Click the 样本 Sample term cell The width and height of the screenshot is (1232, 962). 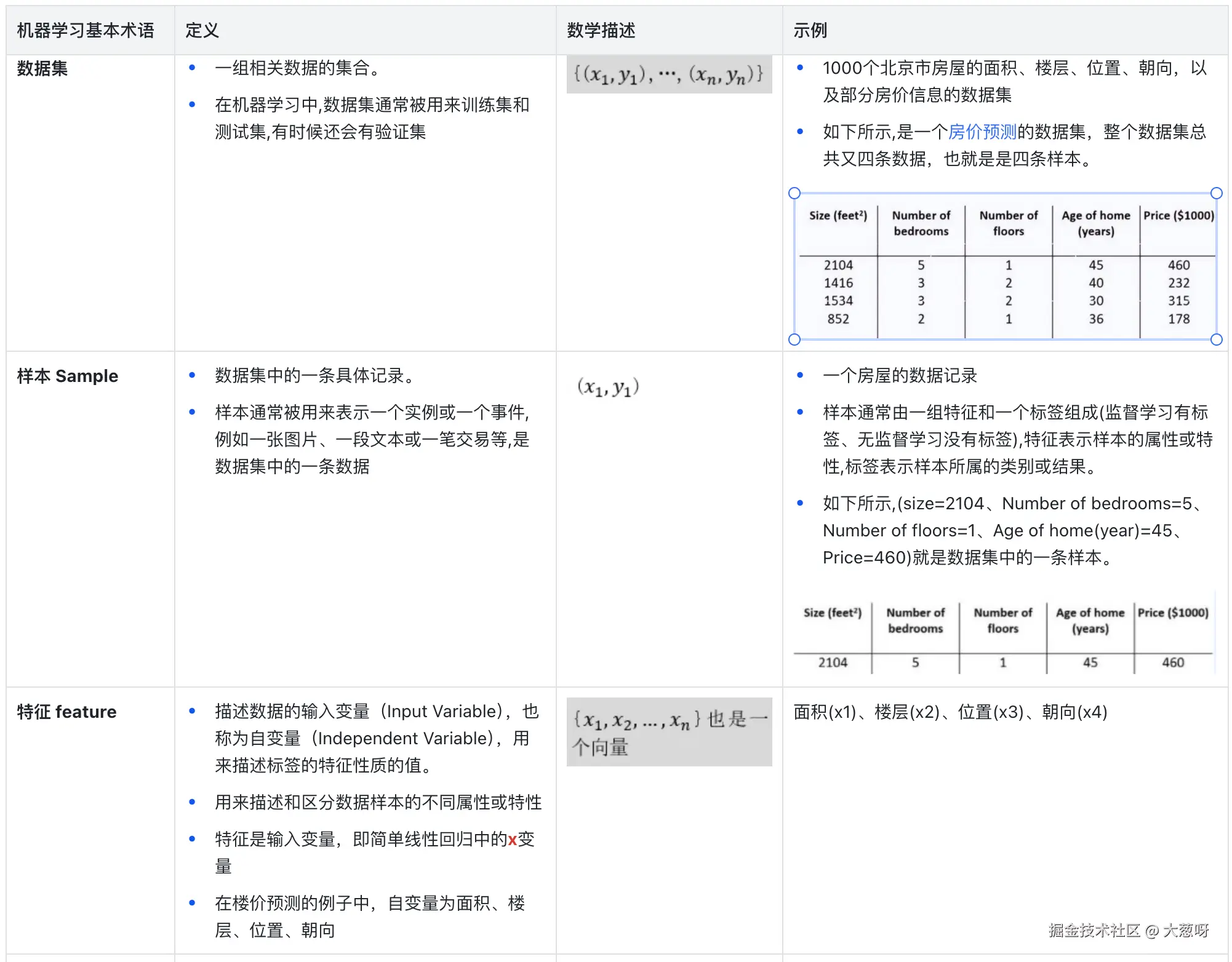68,376
